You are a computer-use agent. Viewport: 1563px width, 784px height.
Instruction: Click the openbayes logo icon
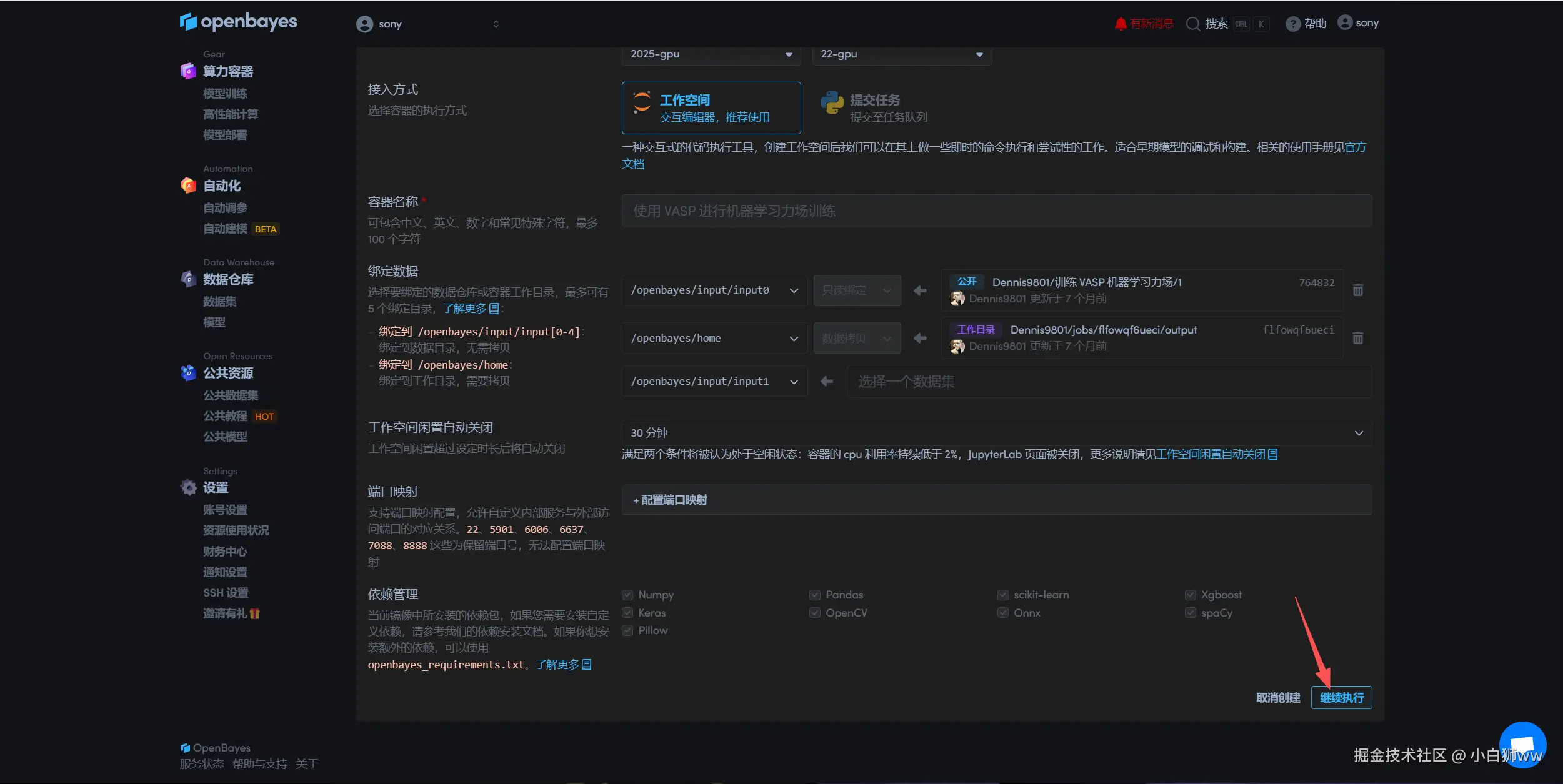188,22
